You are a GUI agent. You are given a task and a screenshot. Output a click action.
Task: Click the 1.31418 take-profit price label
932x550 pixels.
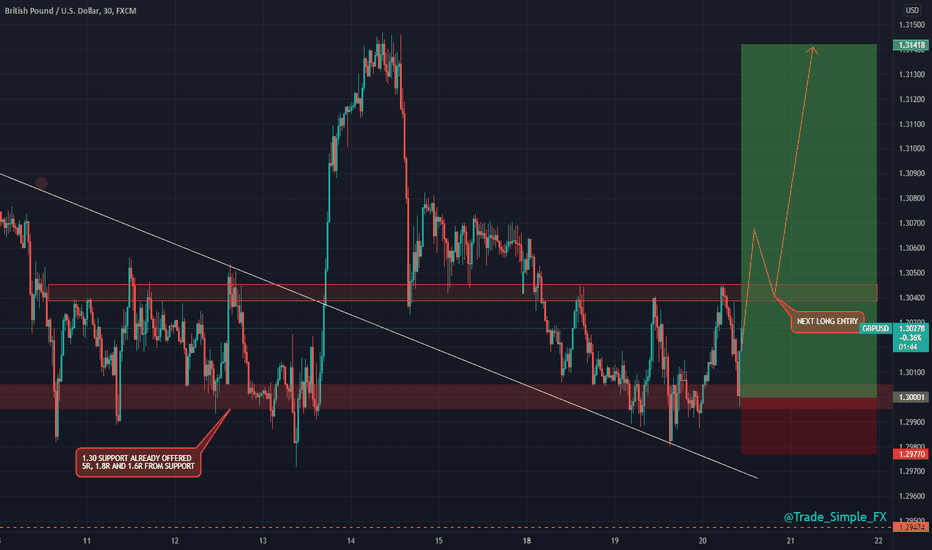click(x=911, y=45)
